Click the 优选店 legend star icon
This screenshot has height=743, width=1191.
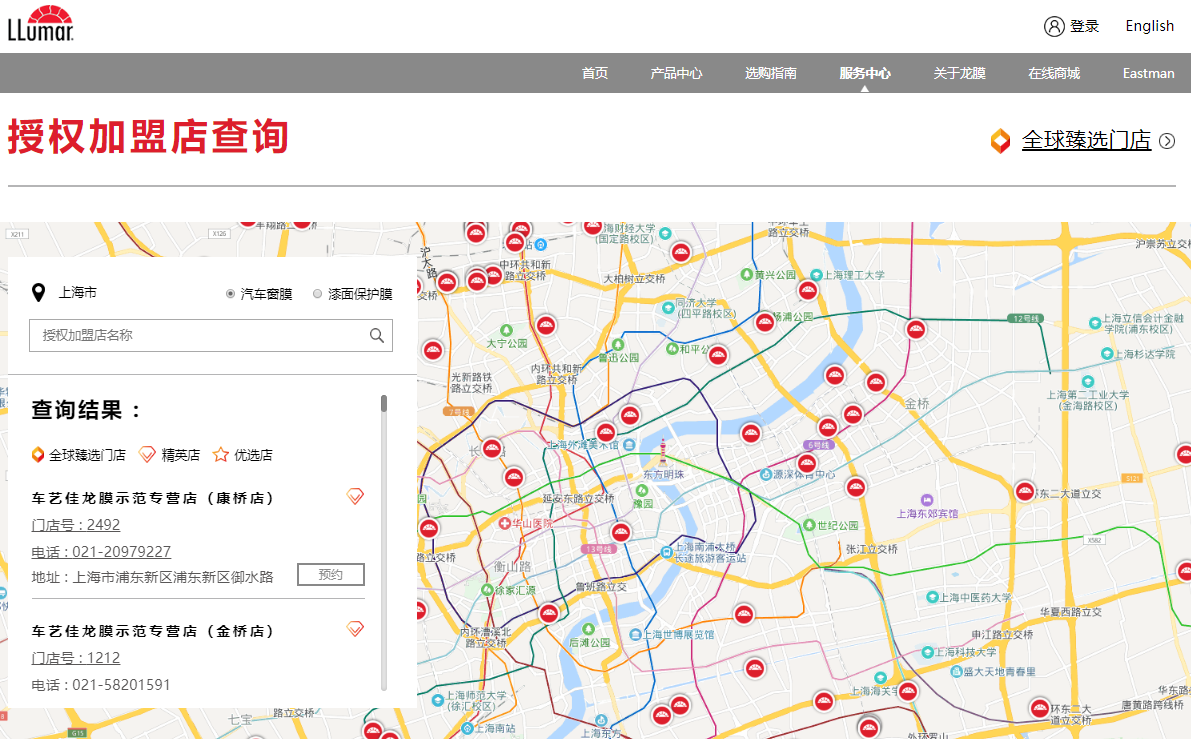(220, 455)
